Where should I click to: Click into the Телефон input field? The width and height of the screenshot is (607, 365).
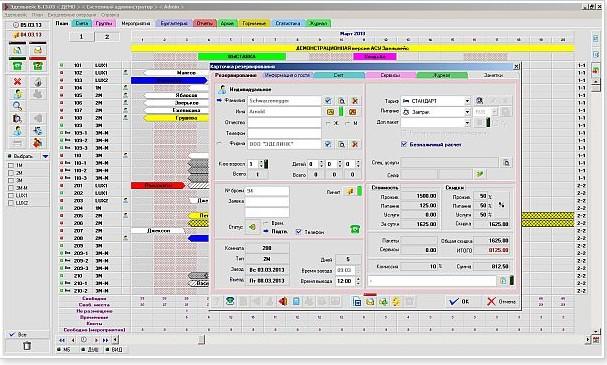tap(284, 133)
